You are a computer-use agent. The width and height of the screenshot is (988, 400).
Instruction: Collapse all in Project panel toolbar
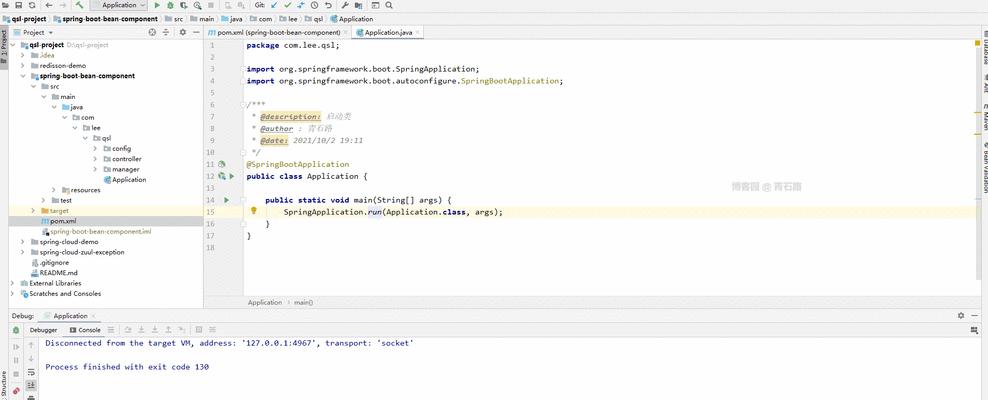166,32
